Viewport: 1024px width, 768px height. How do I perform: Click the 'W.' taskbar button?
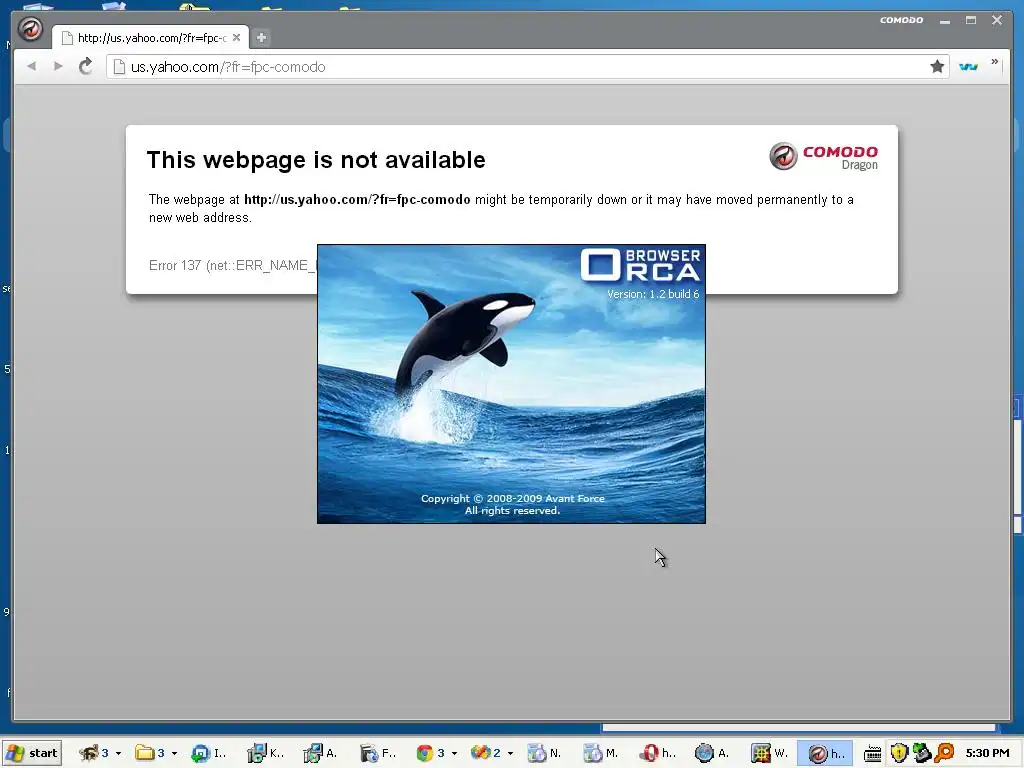[x=771, y=753]
